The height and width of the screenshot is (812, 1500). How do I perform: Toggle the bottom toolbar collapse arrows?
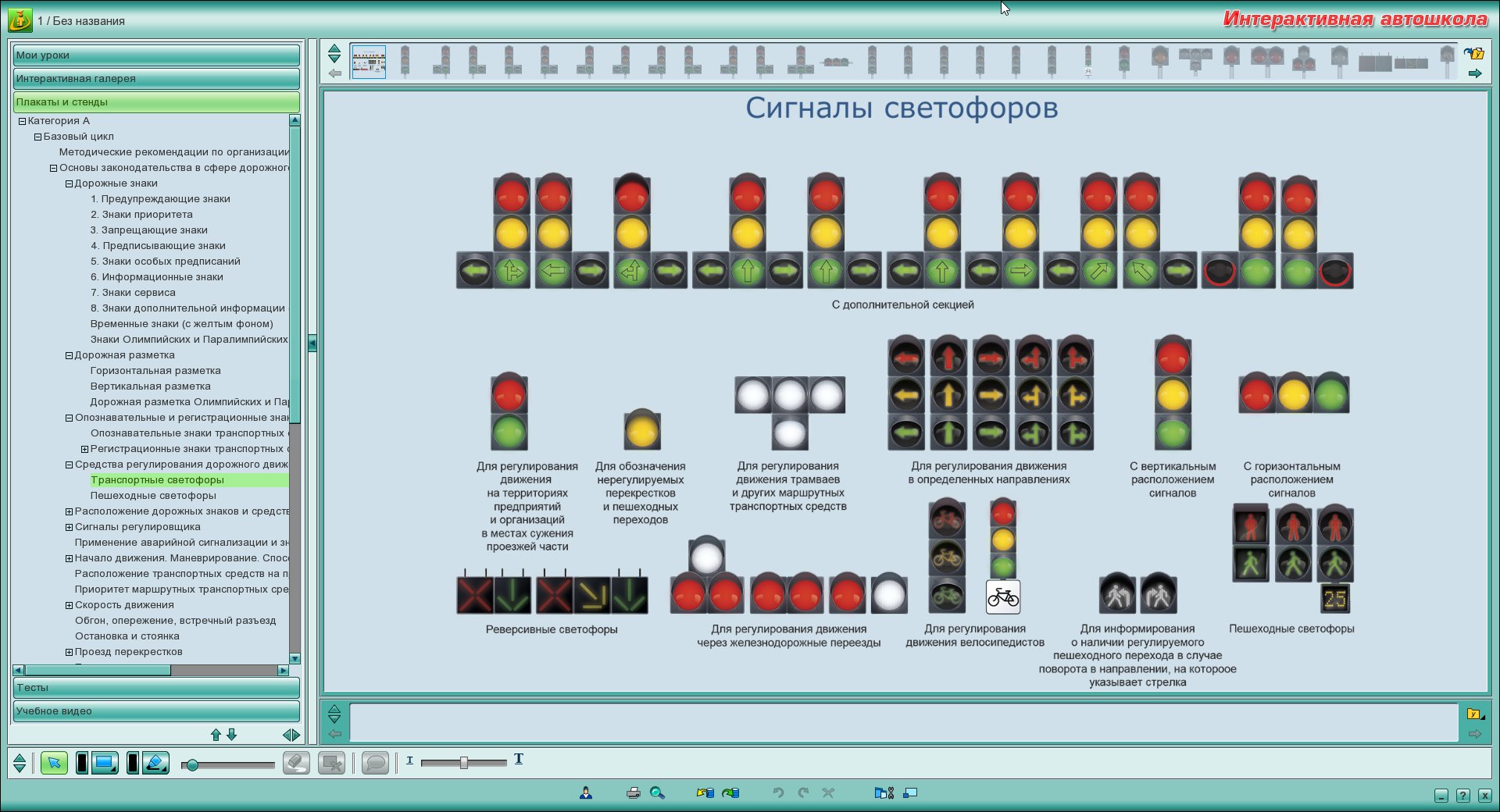(x=20, y=763)
